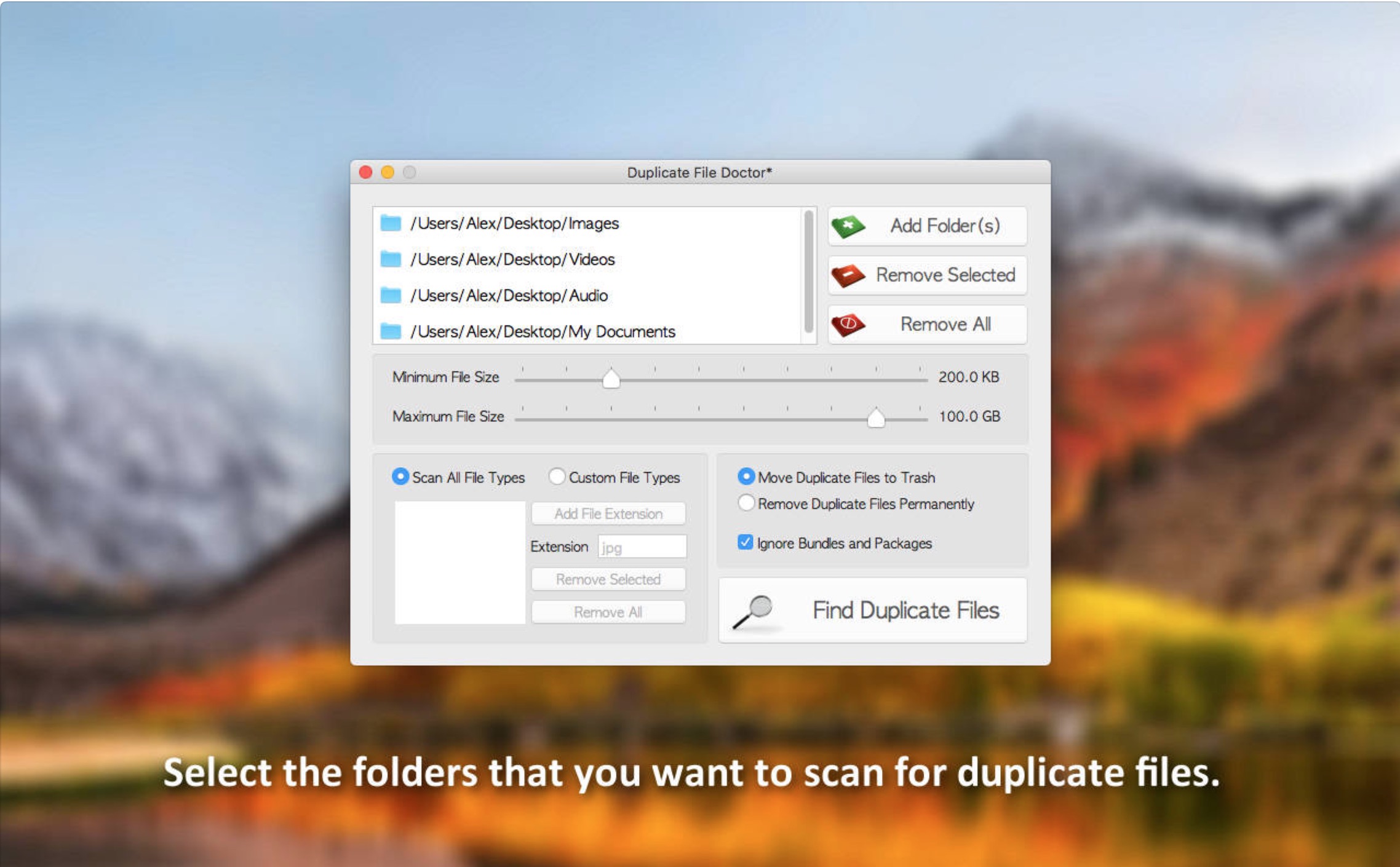Click the My Documents folder icon
The height and width of the screenshot is (867, 1400).
pos(391,332)
